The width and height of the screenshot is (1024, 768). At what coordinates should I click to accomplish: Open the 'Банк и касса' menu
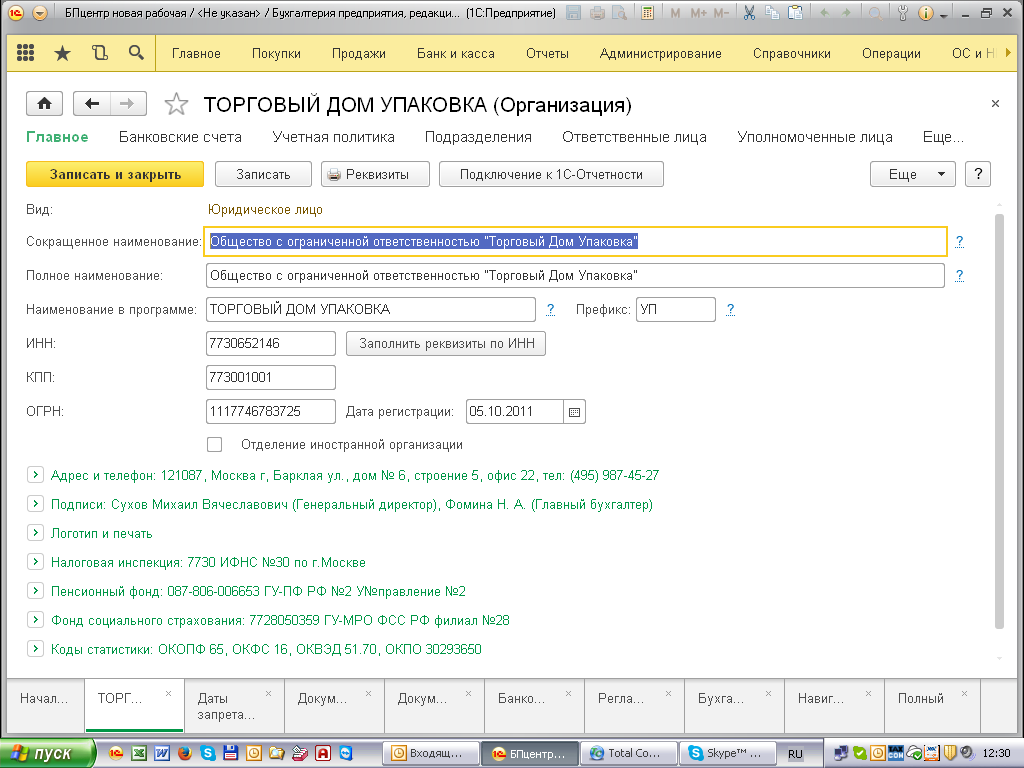[x=455, y=54]
